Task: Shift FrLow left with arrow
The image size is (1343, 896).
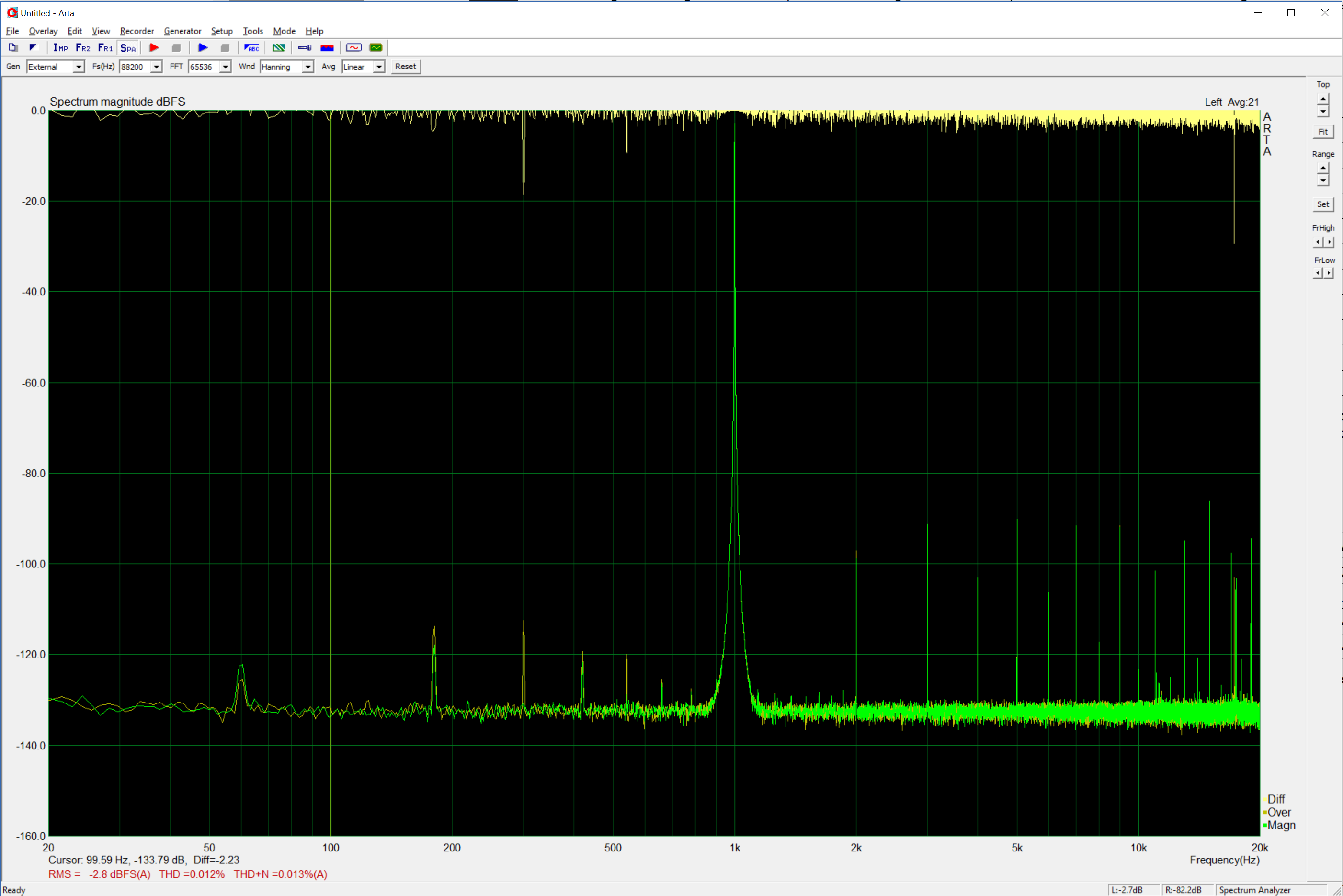Action: click(1318, 273)
